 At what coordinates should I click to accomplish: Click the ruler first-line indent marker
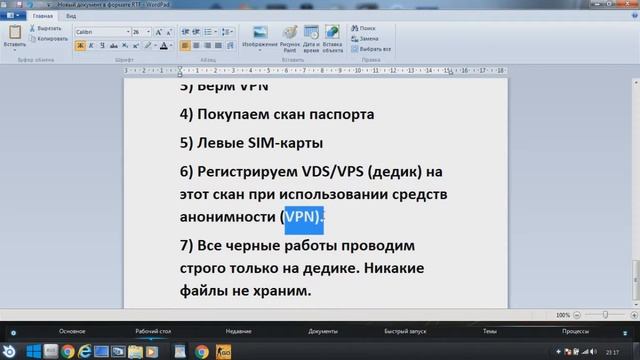pos(180,68)
